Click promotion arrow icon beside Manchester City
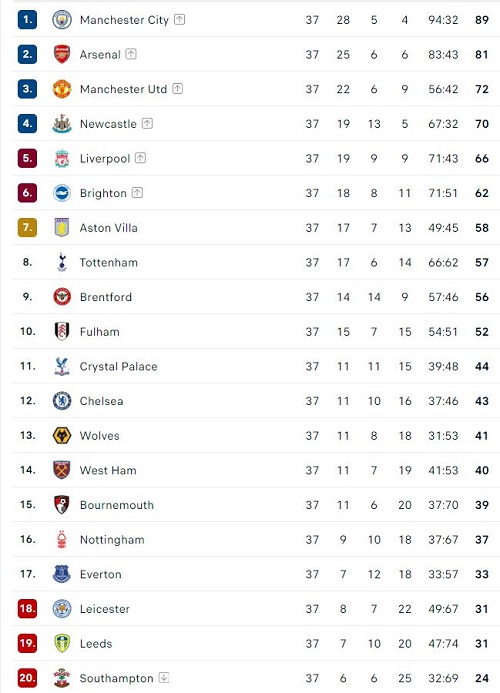The height and width of the screenshot is (693, 500). click(x=179, y=19)
